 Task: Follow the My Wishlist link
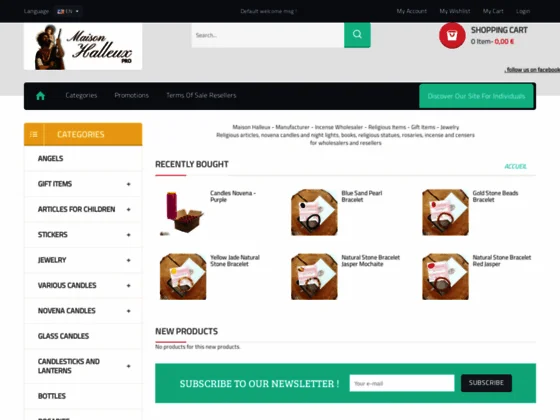point(455,11)
